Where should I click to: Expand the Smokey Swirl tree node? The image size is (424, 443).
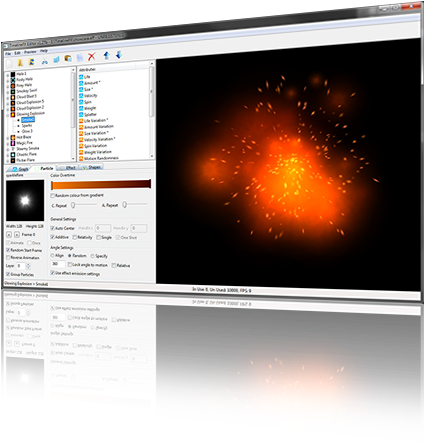[8, 92]
